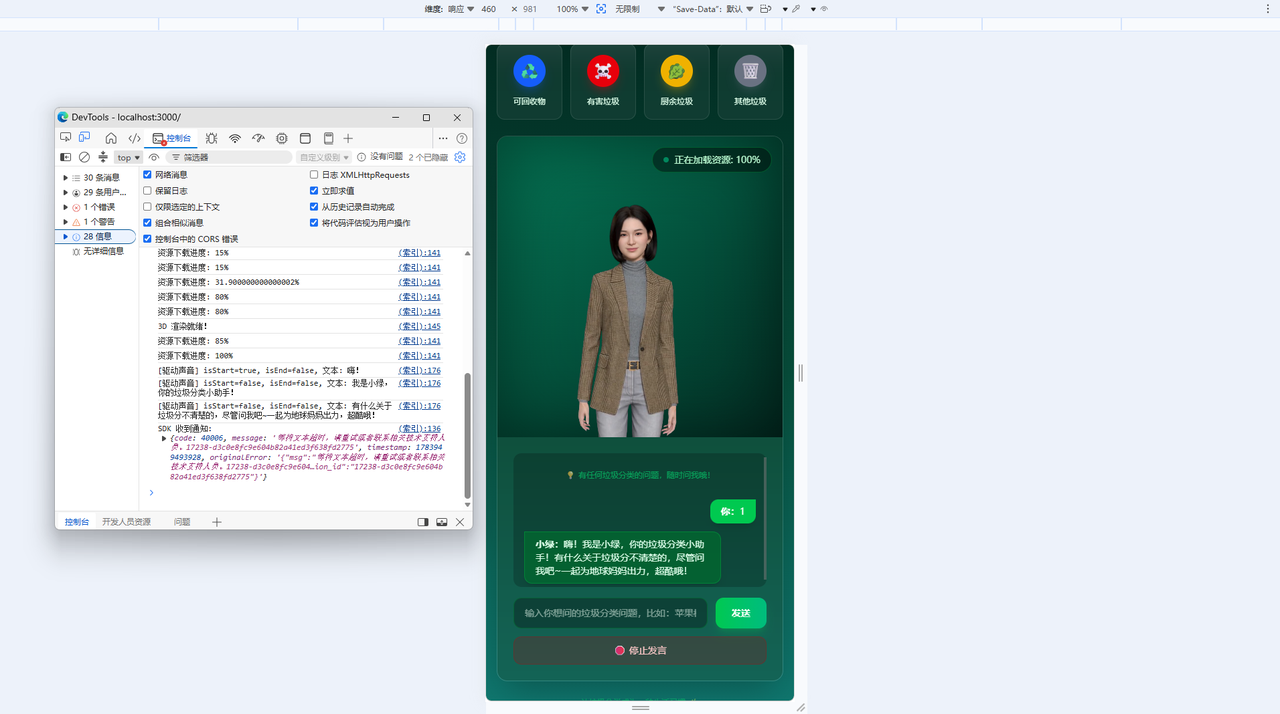Open the Application panel window icon
The height and width of the screenshot is (714, 1280).
tap(306, 138)
